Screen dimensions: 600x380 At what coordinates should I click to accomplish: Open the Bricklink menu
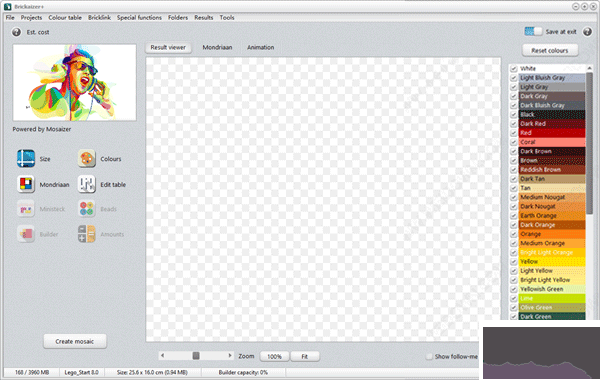tap(99, 18)
